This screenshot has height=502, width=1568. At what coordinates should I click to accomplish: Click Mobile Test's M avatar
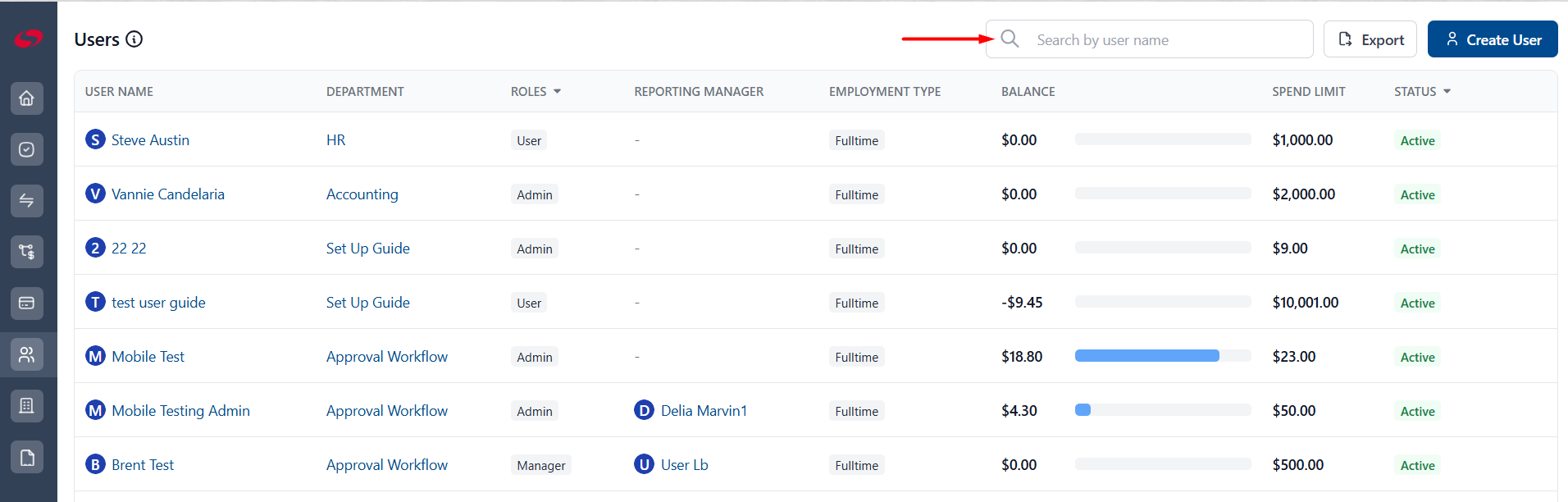[96, 356]
